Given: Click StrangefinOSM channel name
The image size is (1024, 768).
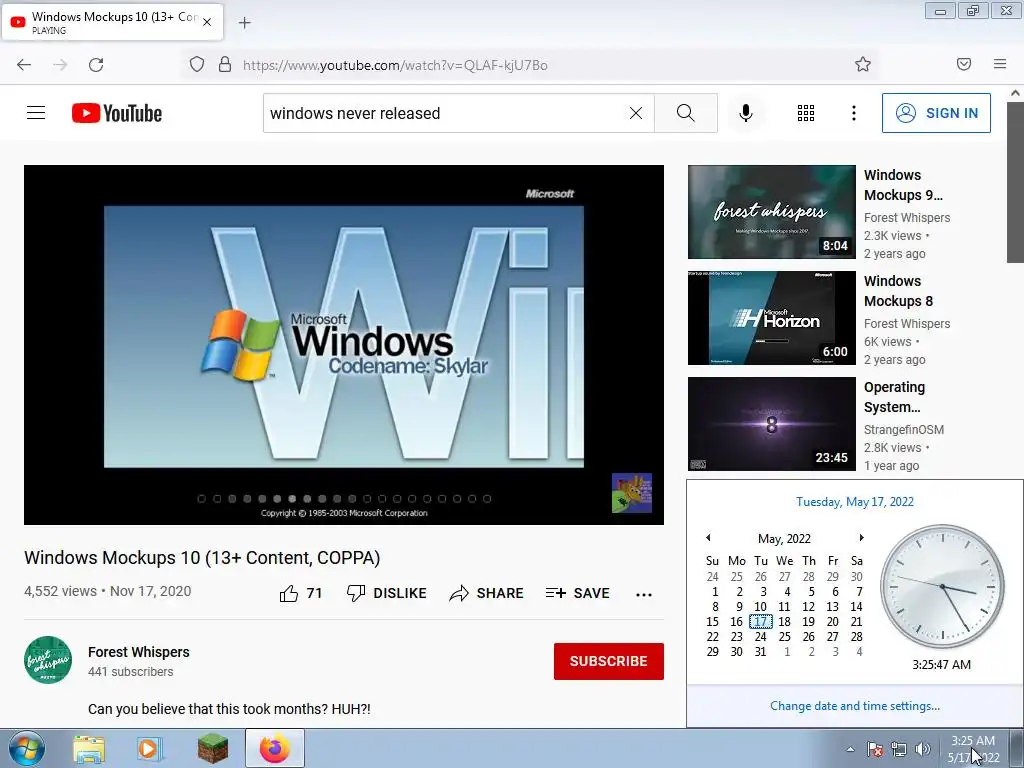Looking at the screenshot, I should click(x=904, y=430).
